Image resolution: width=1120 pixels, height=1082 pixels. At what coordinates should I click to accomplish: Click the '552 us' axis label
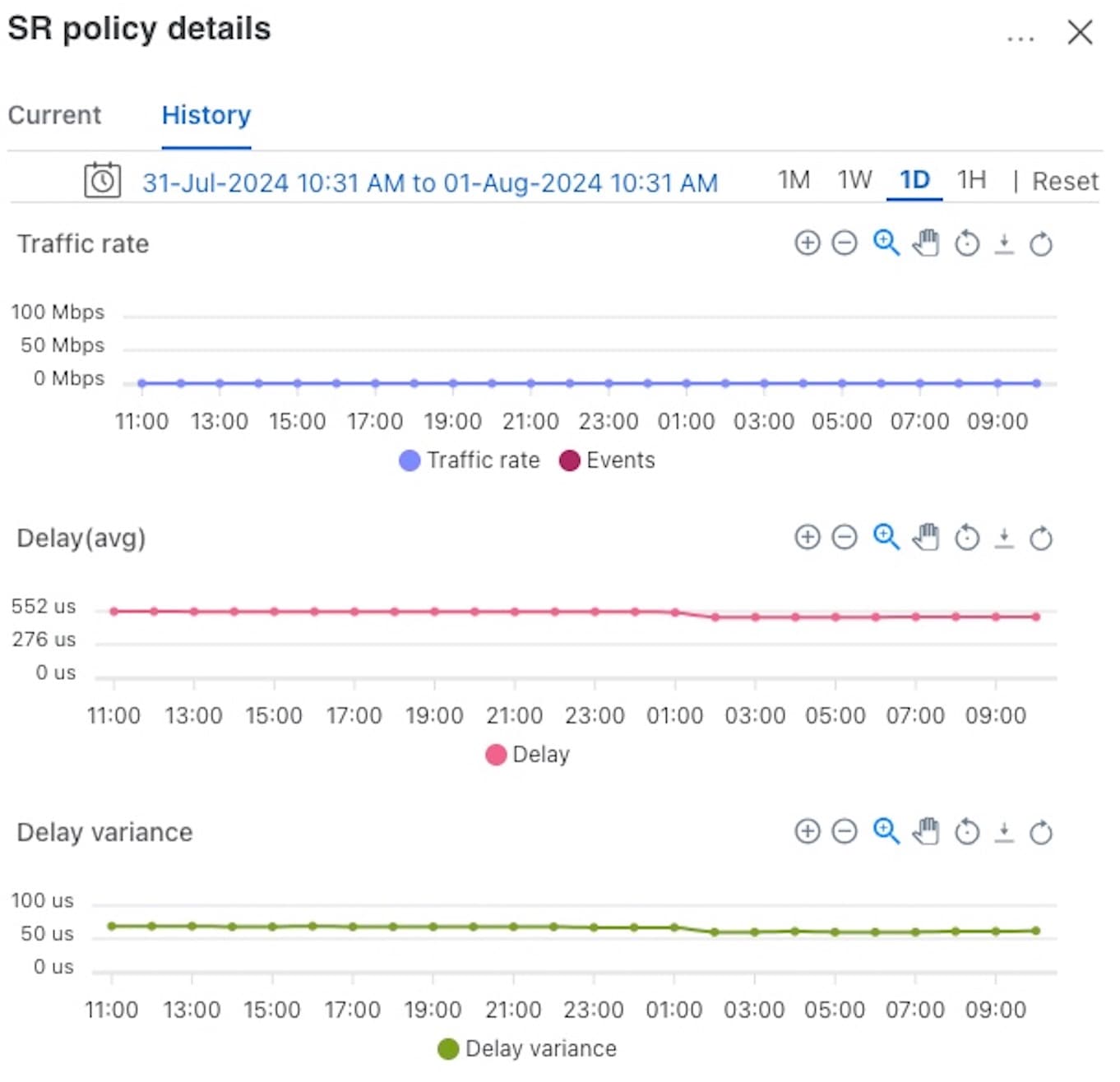pos(44,607)
